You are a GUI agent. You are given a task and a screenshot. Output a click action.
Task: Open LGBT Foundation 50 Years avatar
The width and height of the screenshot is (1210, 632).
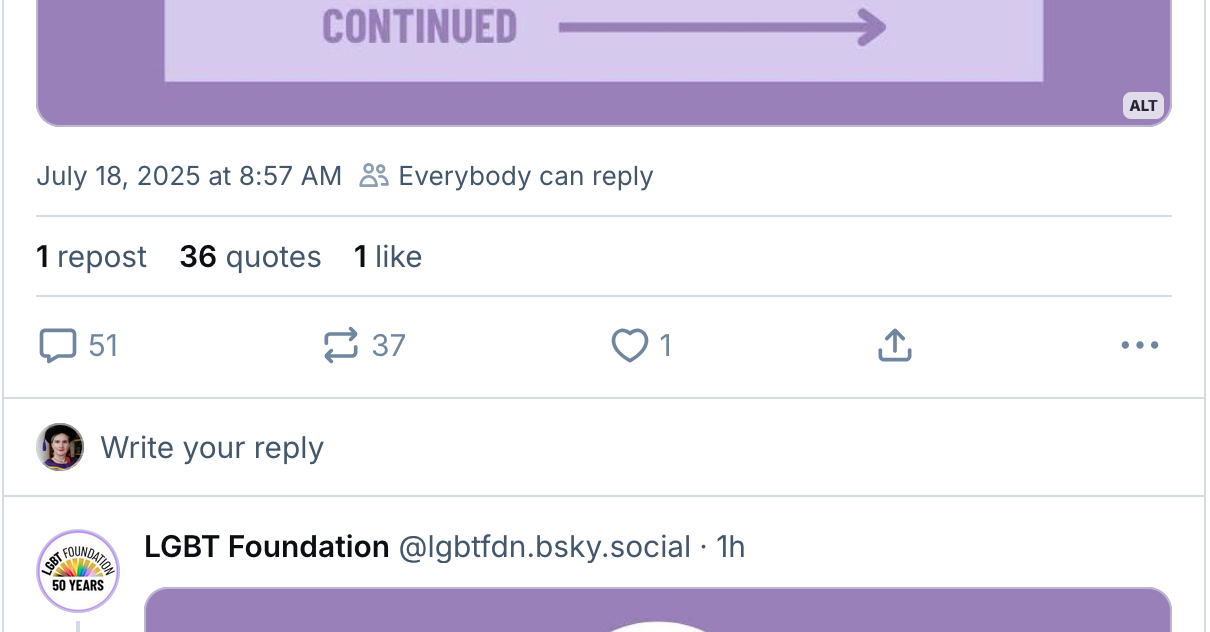coord(78,571)
